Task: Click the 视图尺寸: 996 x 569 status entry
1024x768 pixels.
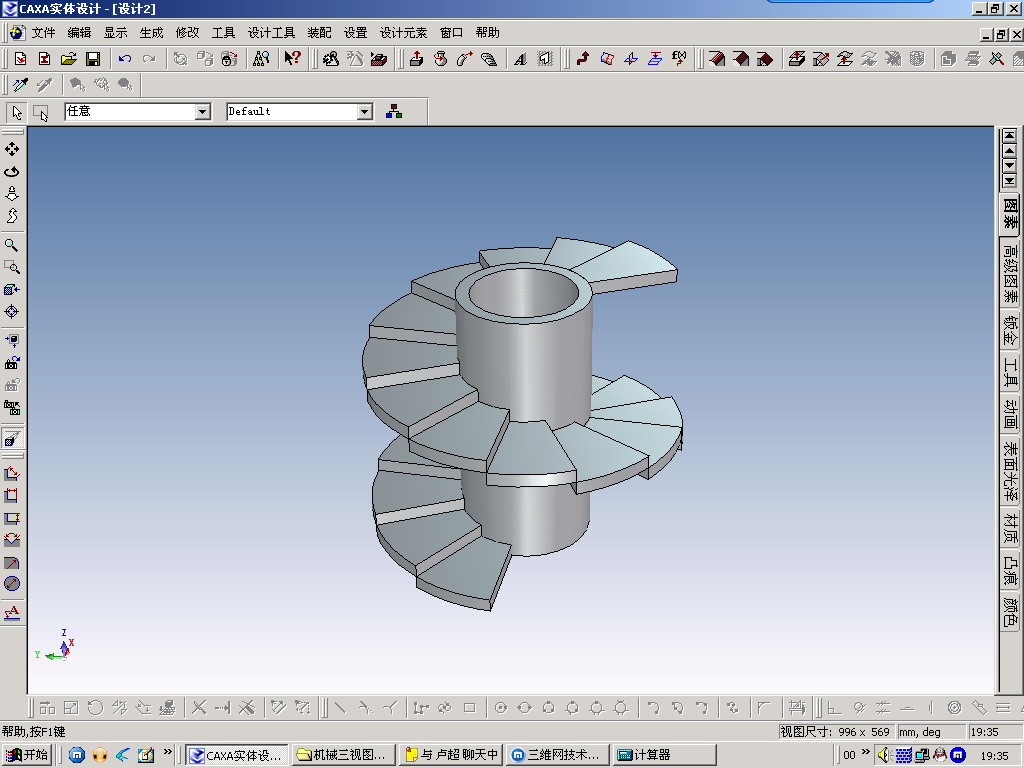Action: 835,732
